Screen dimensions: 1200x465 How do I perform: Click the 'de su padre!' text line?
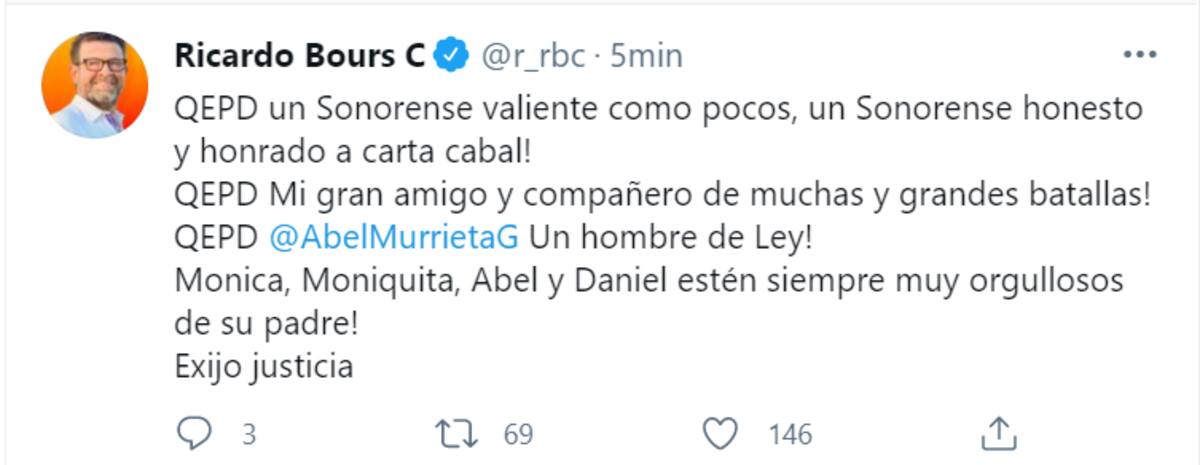(267, 324)
